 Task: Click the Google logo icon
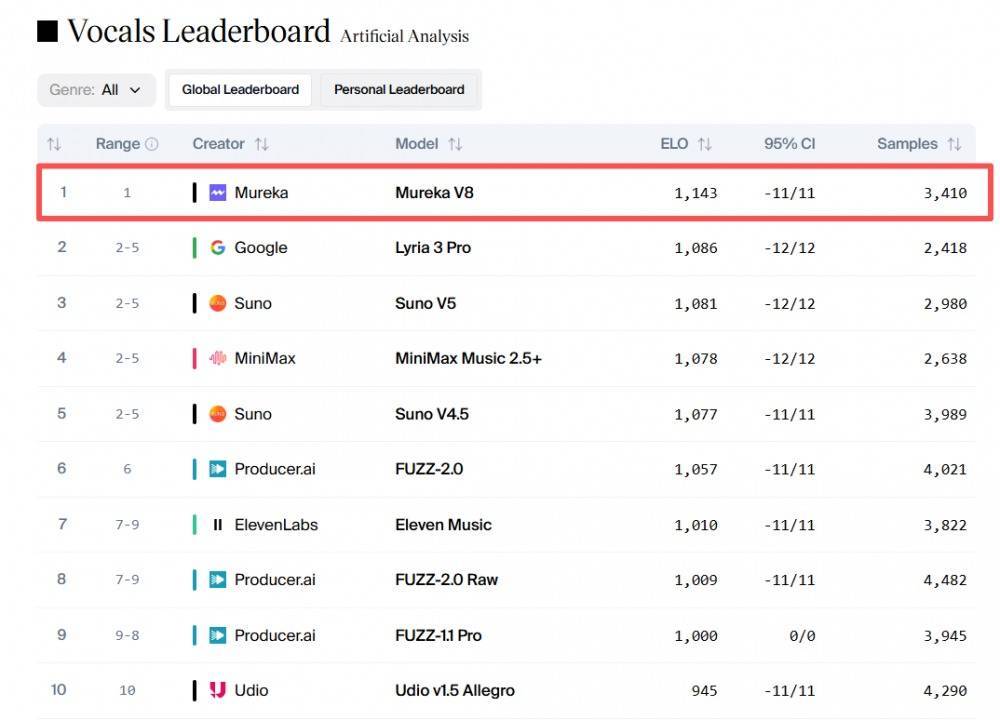tap(218, 248)
